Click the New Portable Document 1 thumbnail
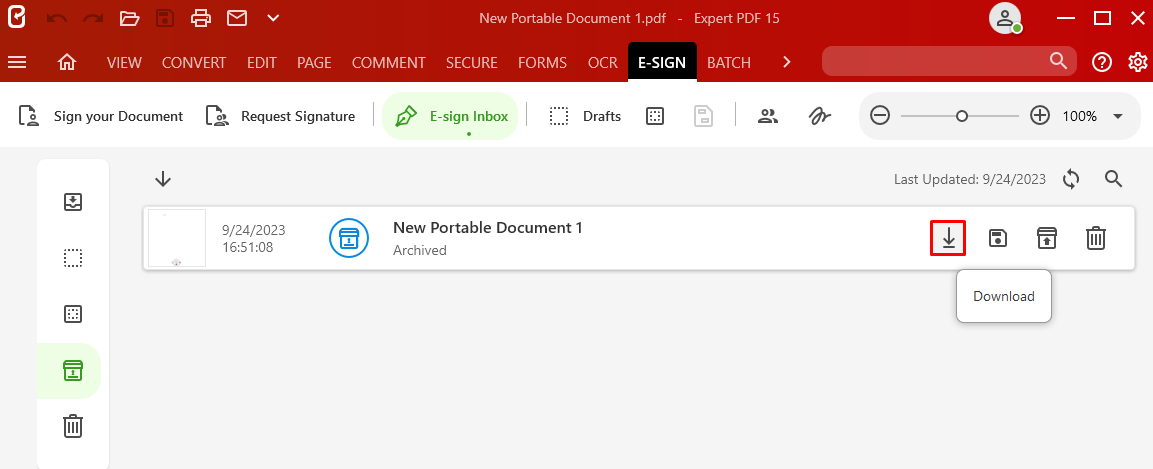This screenshot has height=469, width=1153. 177,238
